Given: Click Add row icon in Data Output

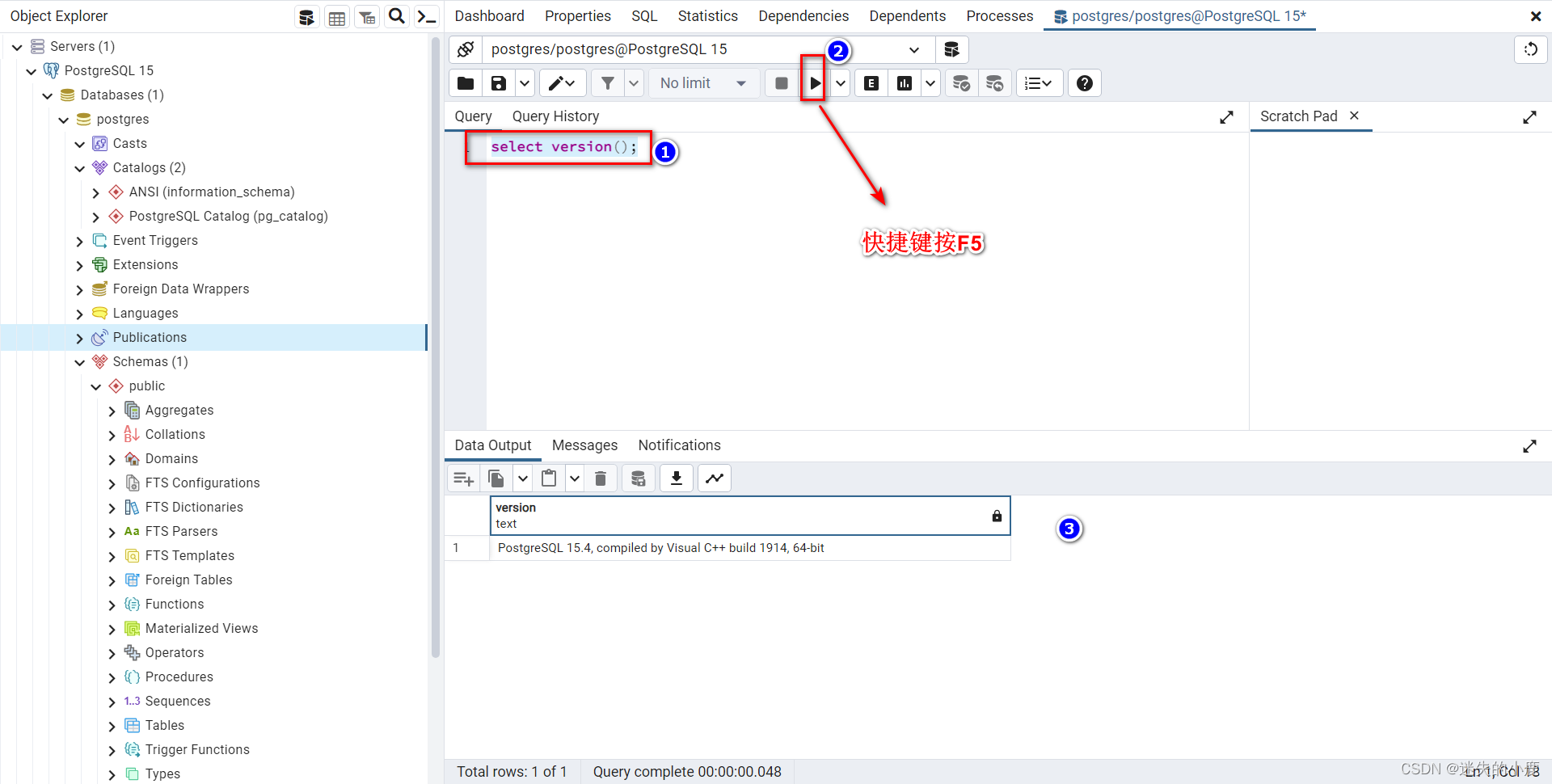Looking at the screenshot, I should (x=463, y=478).
